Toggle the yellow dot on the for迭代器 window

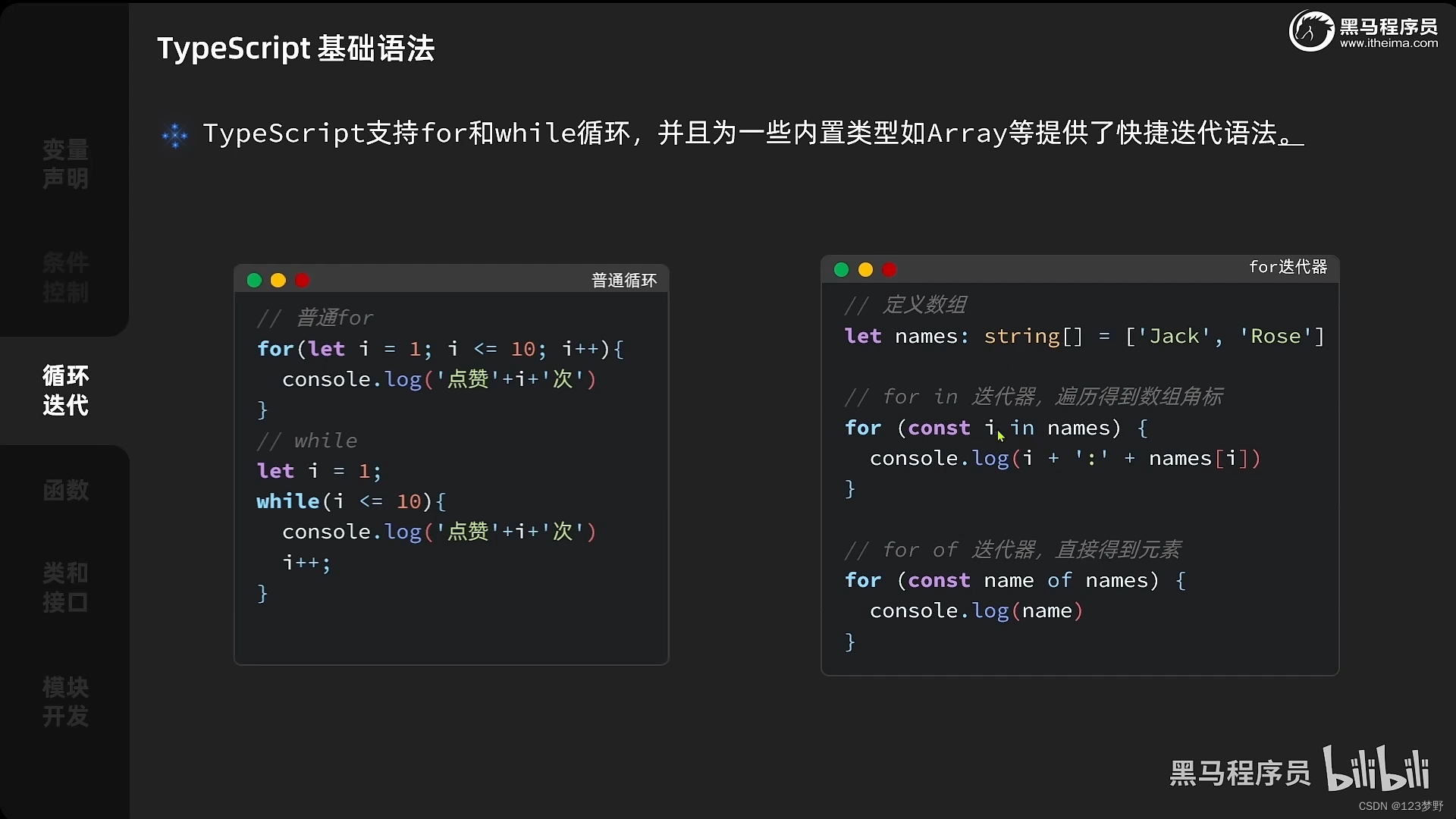pyautogui.click(x=864, y=269)
